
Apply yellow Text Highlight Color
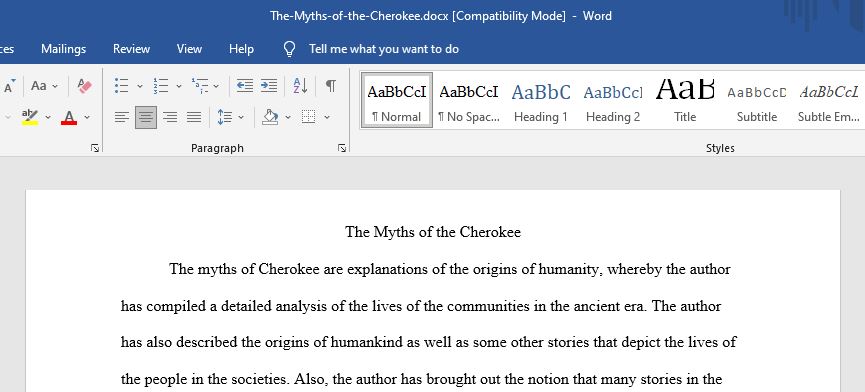click(30, 117)
